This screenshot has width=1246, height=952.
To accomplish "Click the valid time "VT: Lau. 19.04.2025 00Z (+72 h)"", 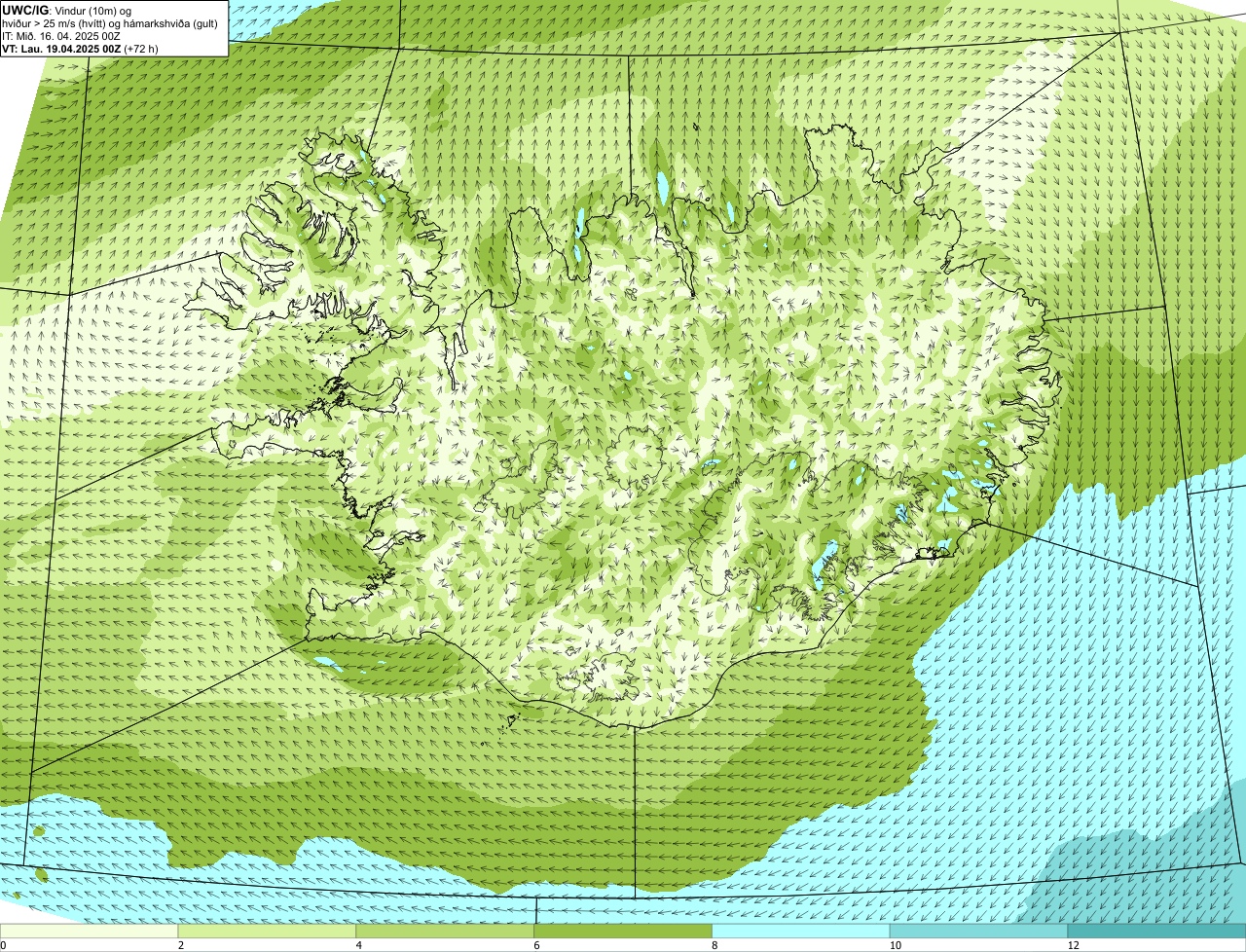I will [x=80, y=48].
